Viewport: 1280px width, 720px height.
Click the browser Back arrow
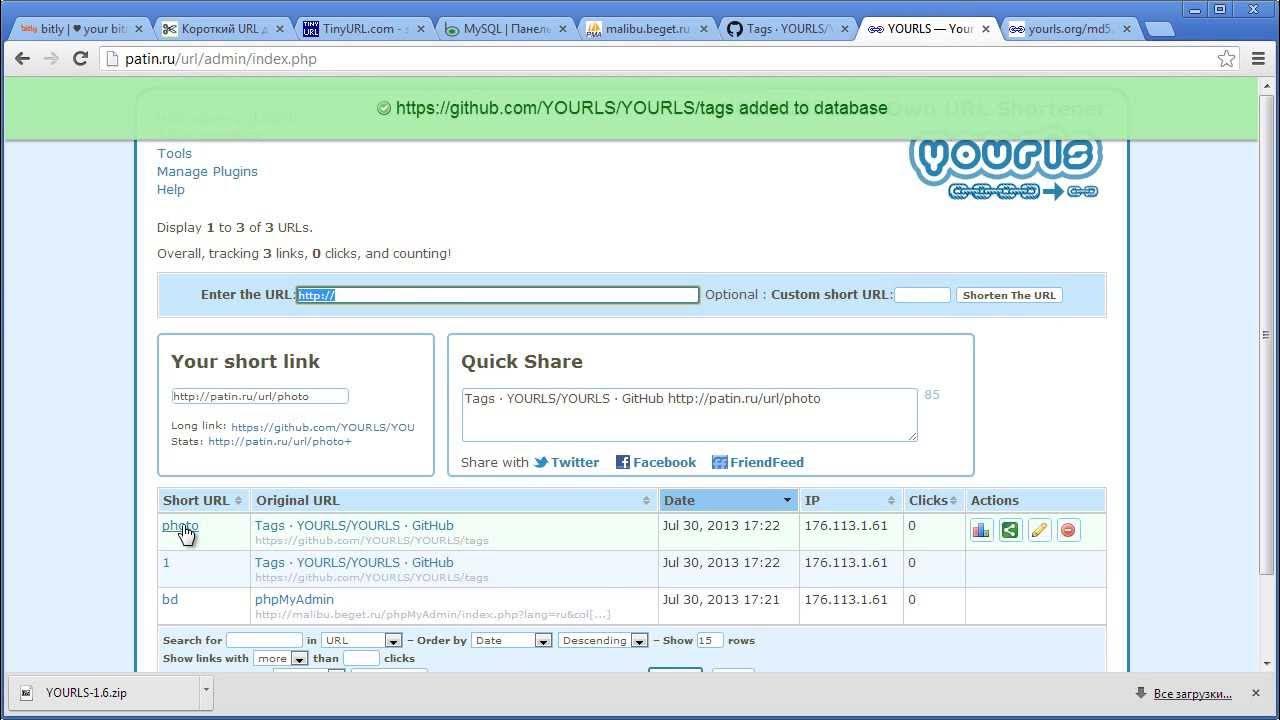[23, 59]
